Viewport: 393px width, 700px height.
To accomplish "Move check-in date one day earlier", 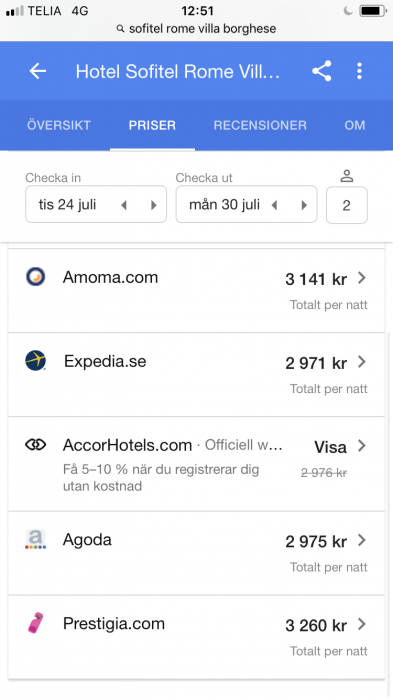I will [x=124, y=205].
